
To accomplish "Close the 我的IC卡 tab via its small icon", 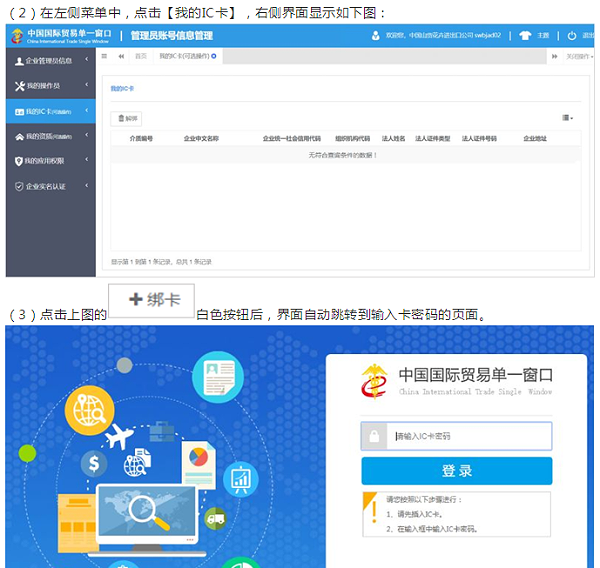I will (x=214, y=57).
